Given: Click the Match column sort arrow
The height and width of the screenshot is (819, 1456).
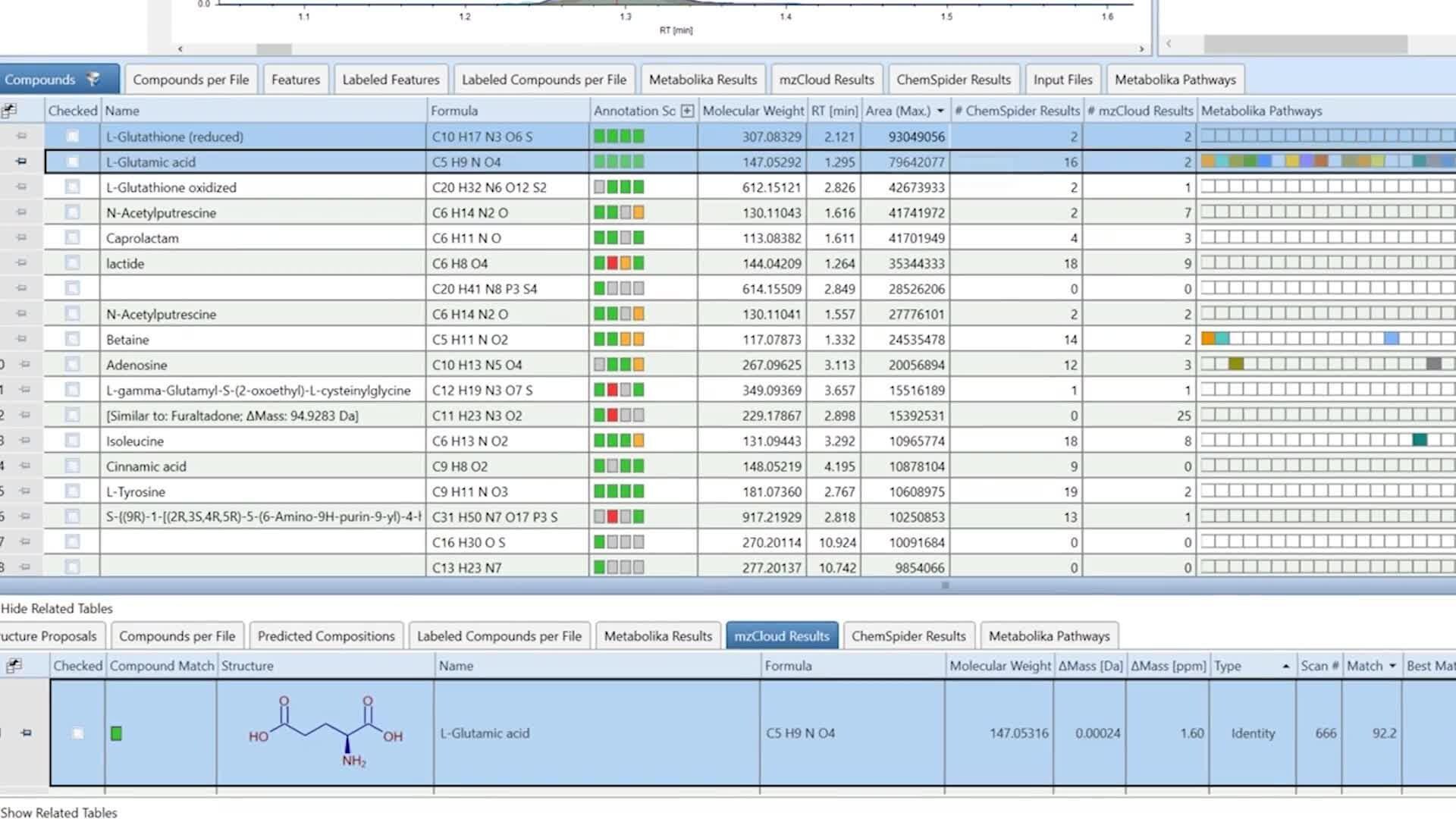Looking at the screenshot, I should pyautogui.click(x=1392, y=666).
